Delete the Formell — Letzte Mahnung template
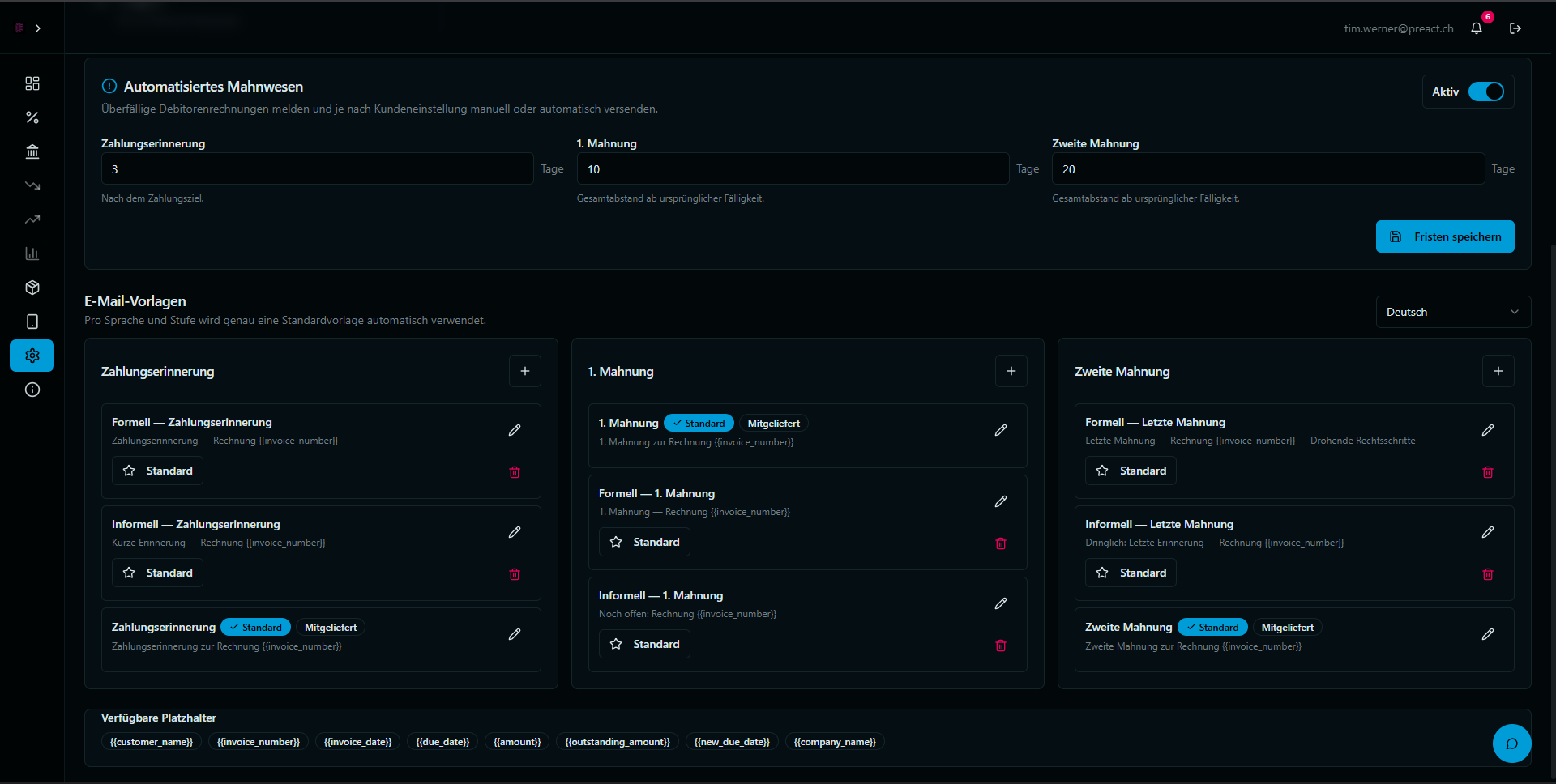The width and height of the screenshot is (1556, 784). 1488,472
